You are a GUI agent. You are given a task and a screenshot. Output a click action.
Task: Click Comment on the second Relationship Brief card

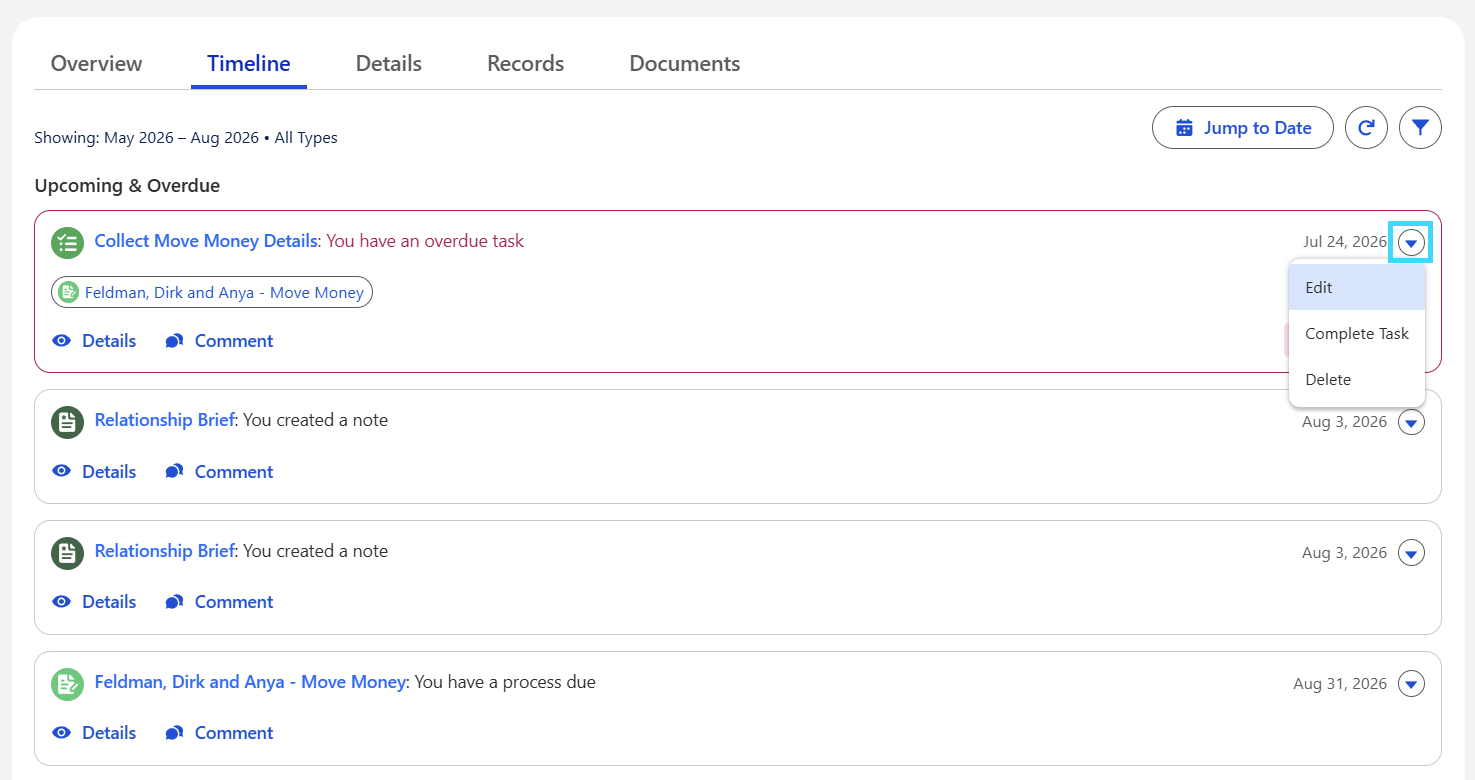pos(219,602)
